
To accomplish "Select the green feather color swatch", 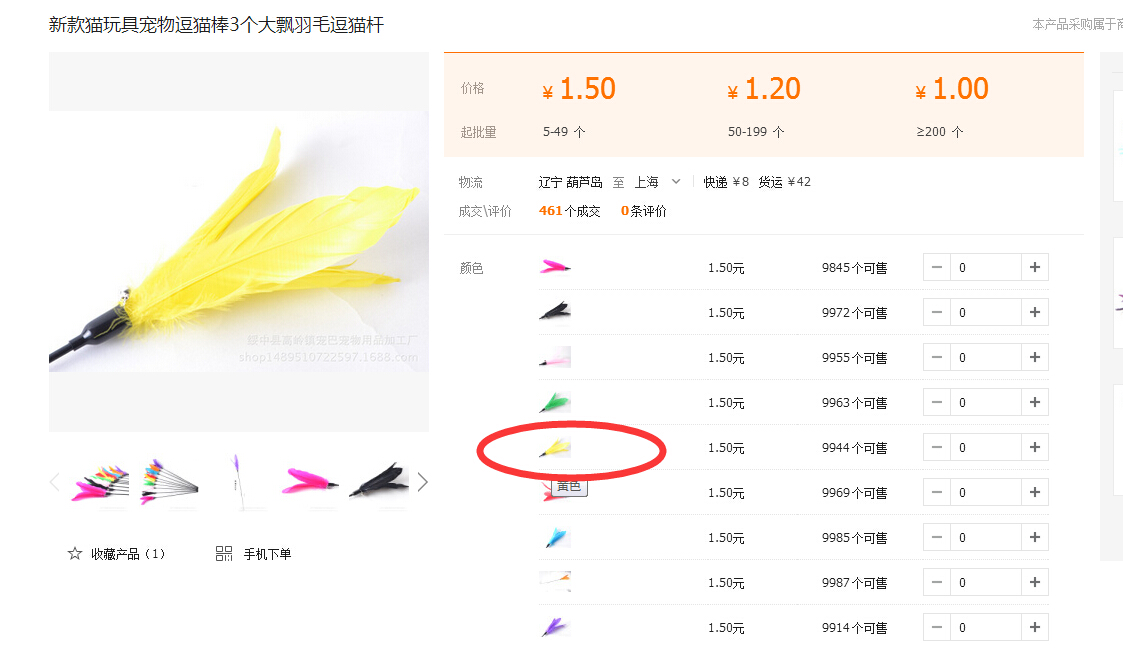I will [x=555, y=403].
